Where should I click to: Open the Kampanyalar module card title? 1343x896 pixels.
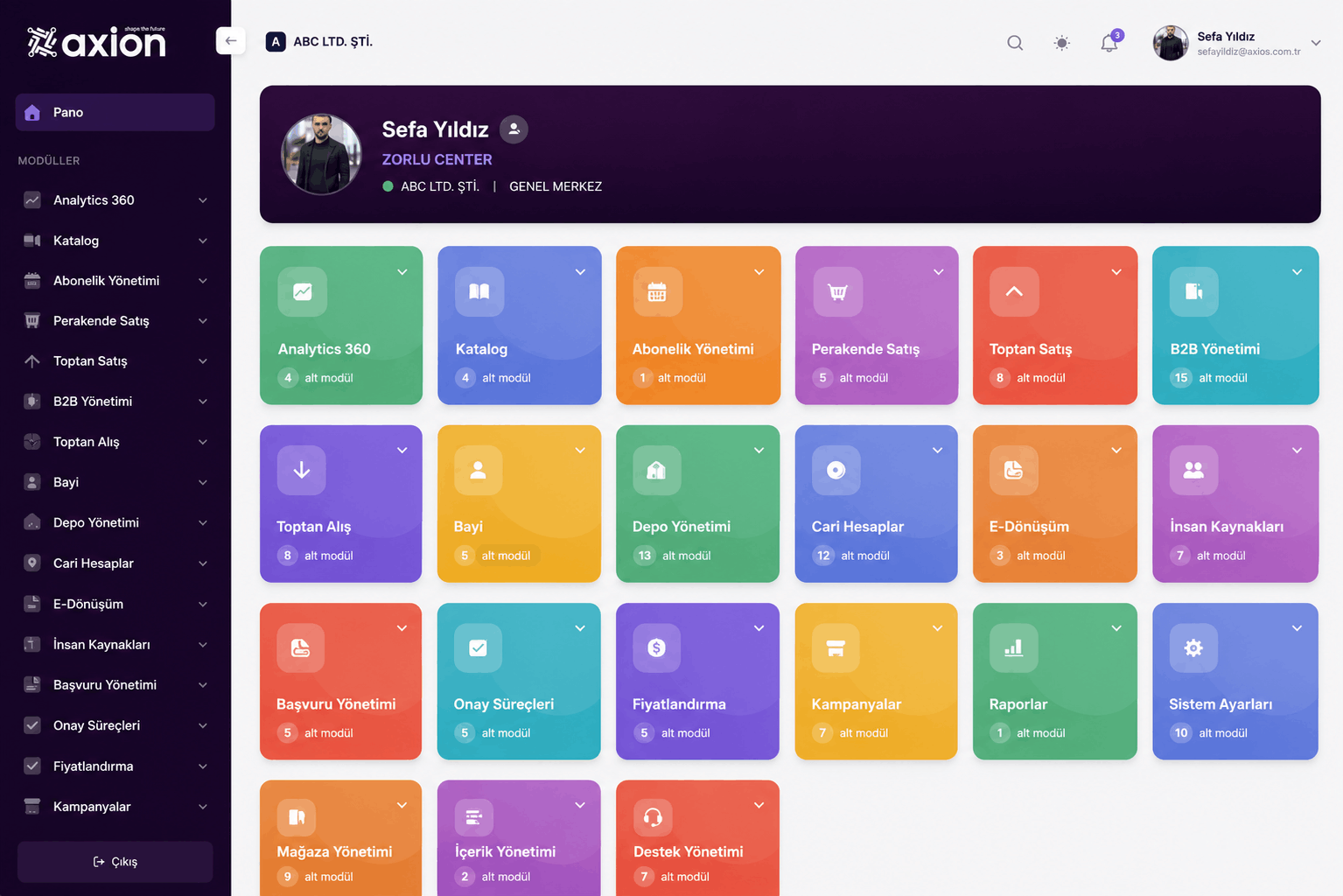point(857,704)
